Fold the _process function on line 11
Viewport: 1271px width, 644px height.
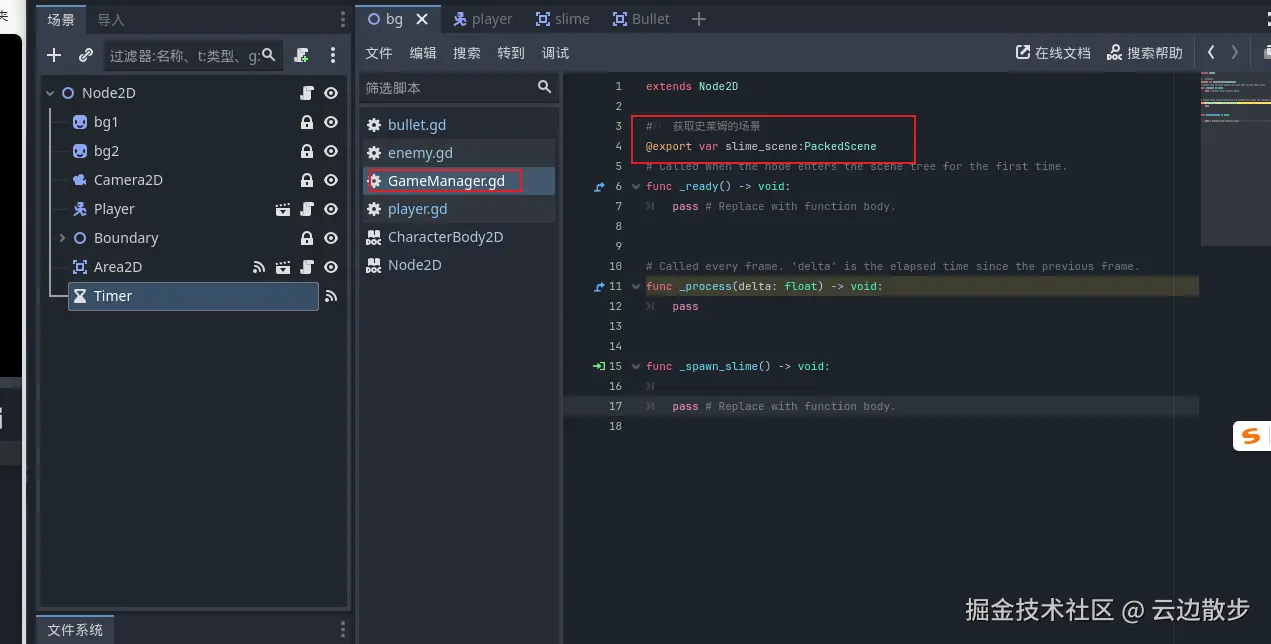[x=636, y=286]
